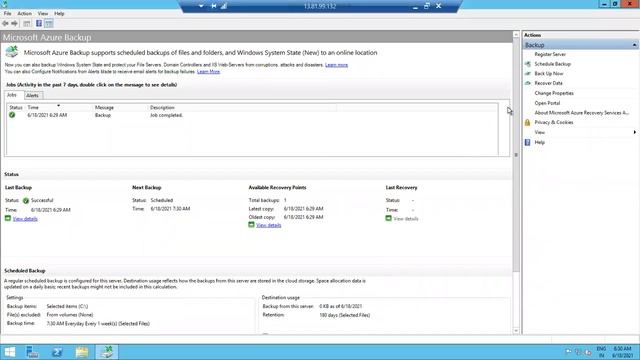Open the View menu

tap(42, 13)
